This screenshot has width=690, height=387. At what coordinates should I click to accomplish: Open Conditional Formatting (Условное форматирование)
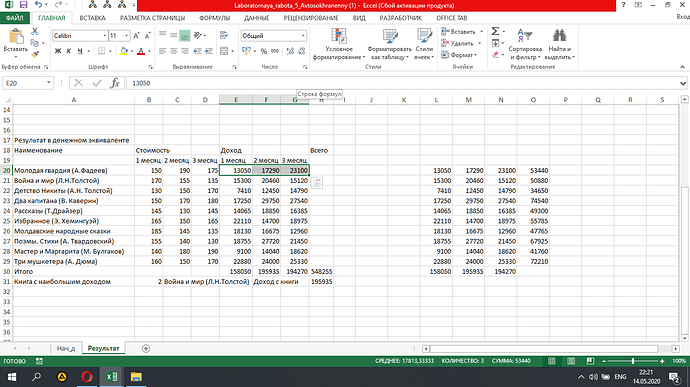coord(339,44)
